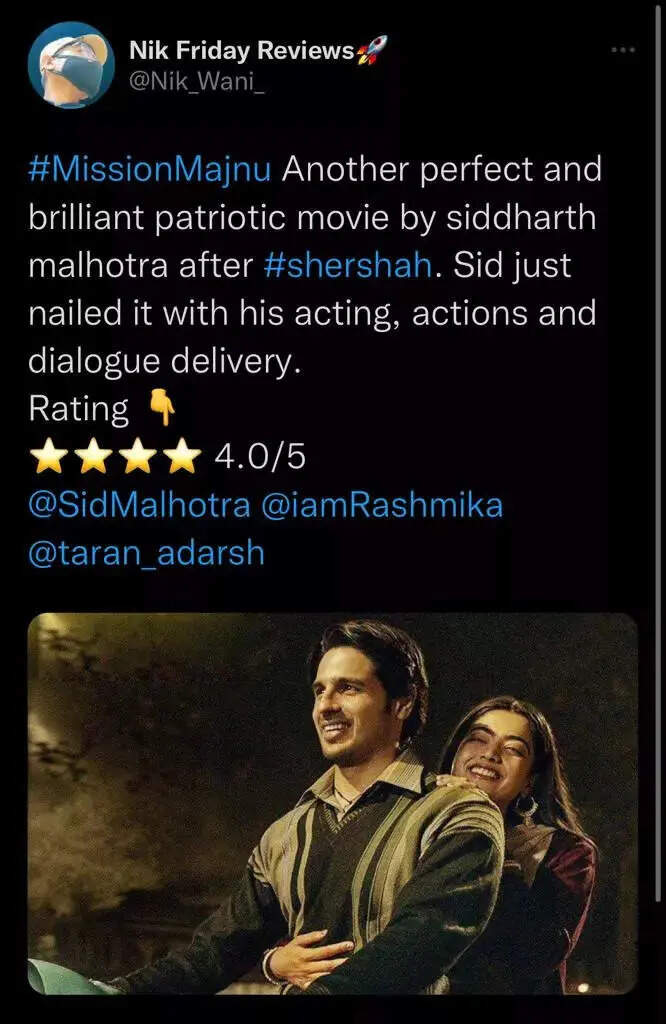The width and height of the screenshot is (666, 1024).
Task: Click the third gold star in the rating
Action: tap(138, 456)
